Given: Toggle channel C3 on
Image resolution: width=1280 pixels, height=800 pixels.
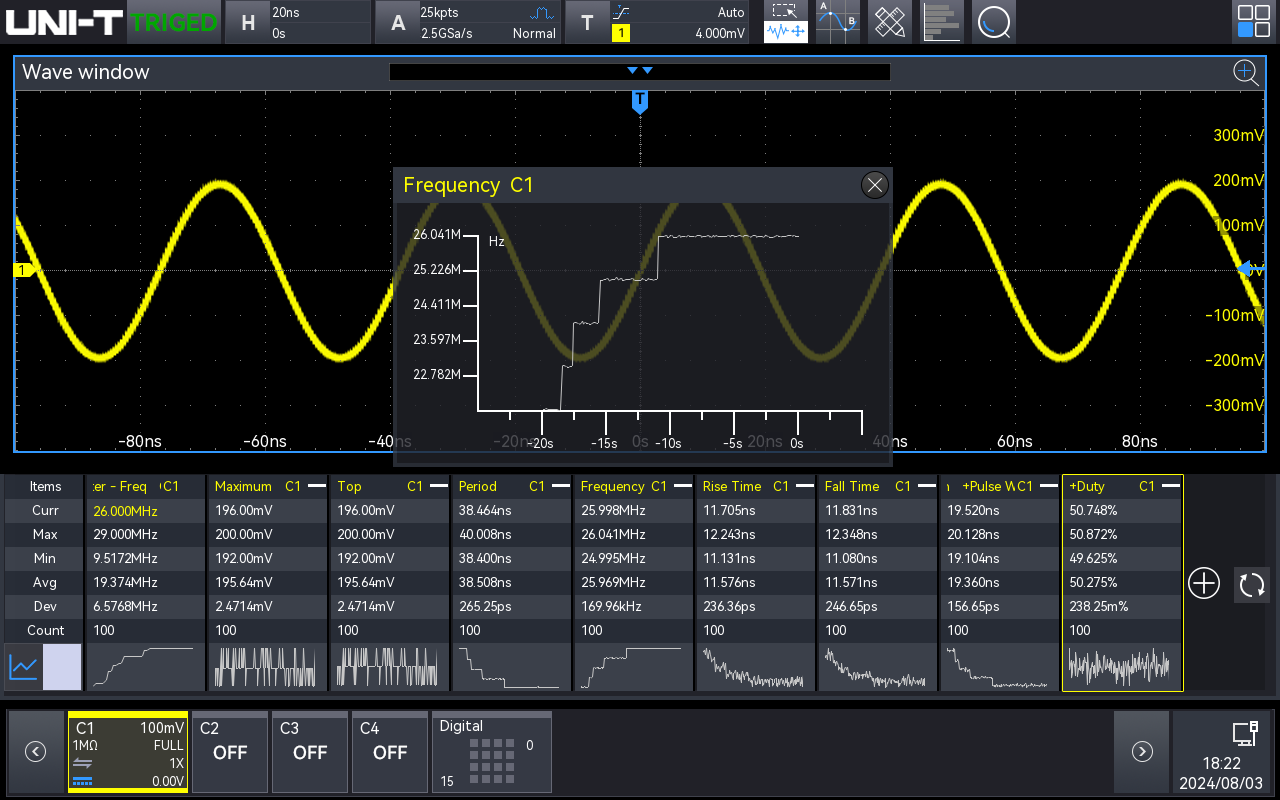Looking at the screenshot, I should pyautogui.click(x=310, y=751).
